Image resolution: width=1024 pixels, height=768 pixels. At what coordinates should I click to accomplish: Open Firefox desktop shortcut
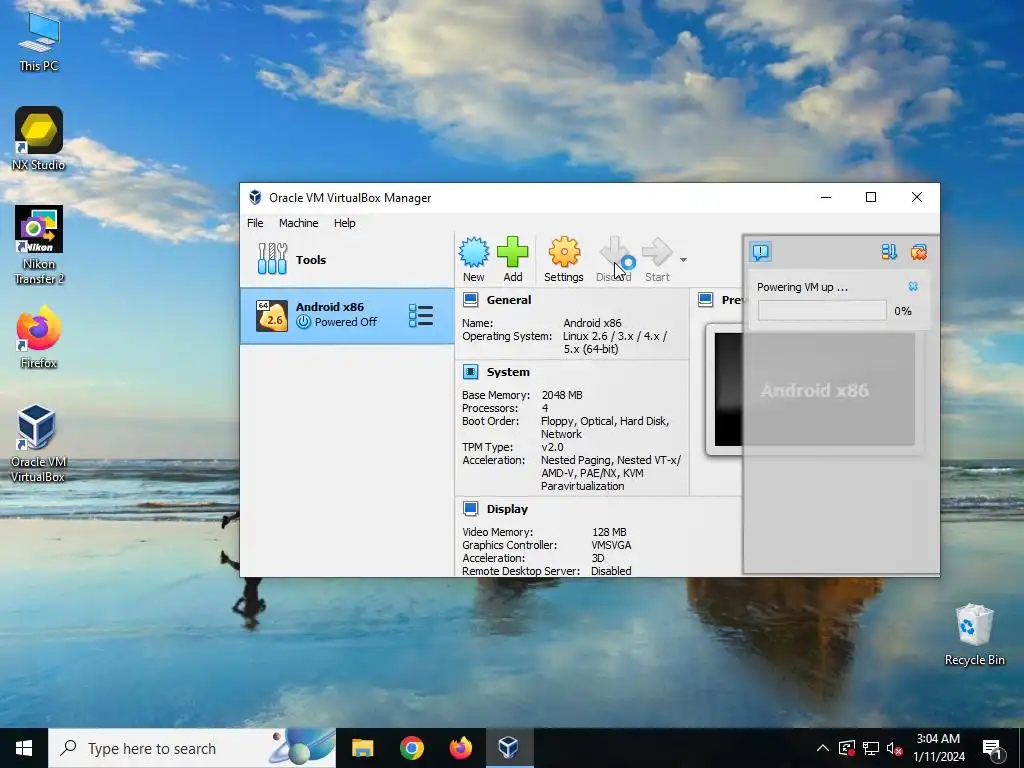[39, 338]
